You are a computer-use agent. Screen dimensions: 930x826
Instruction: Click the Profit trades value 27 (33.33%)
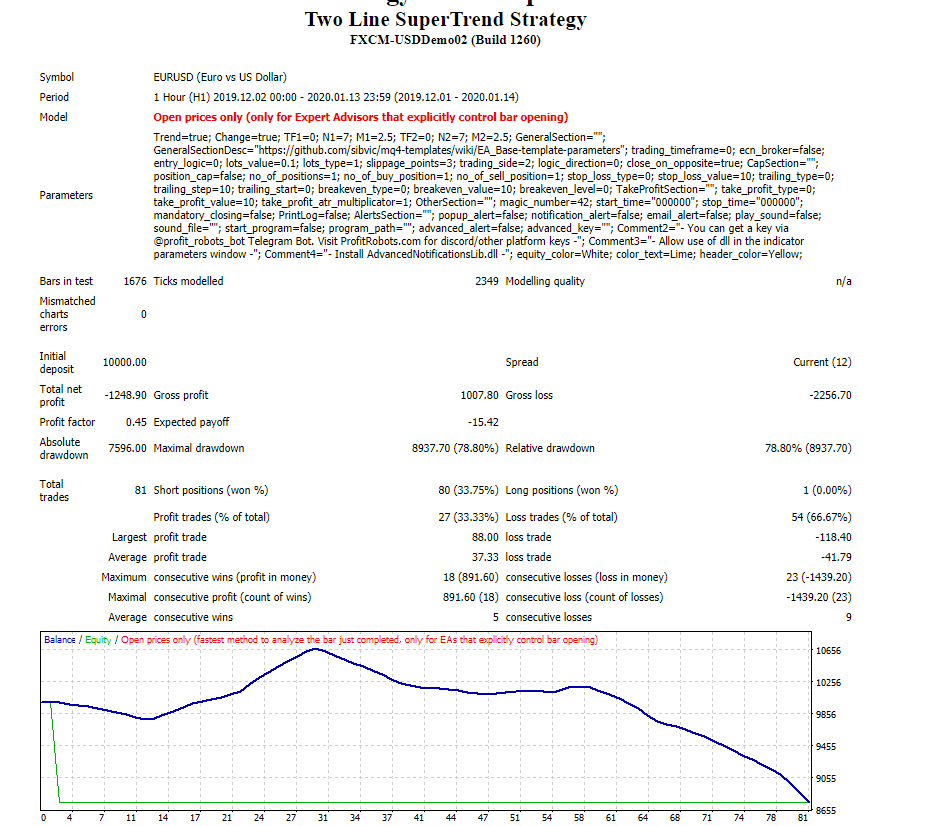pyautogui.click(x=469, y=517)
